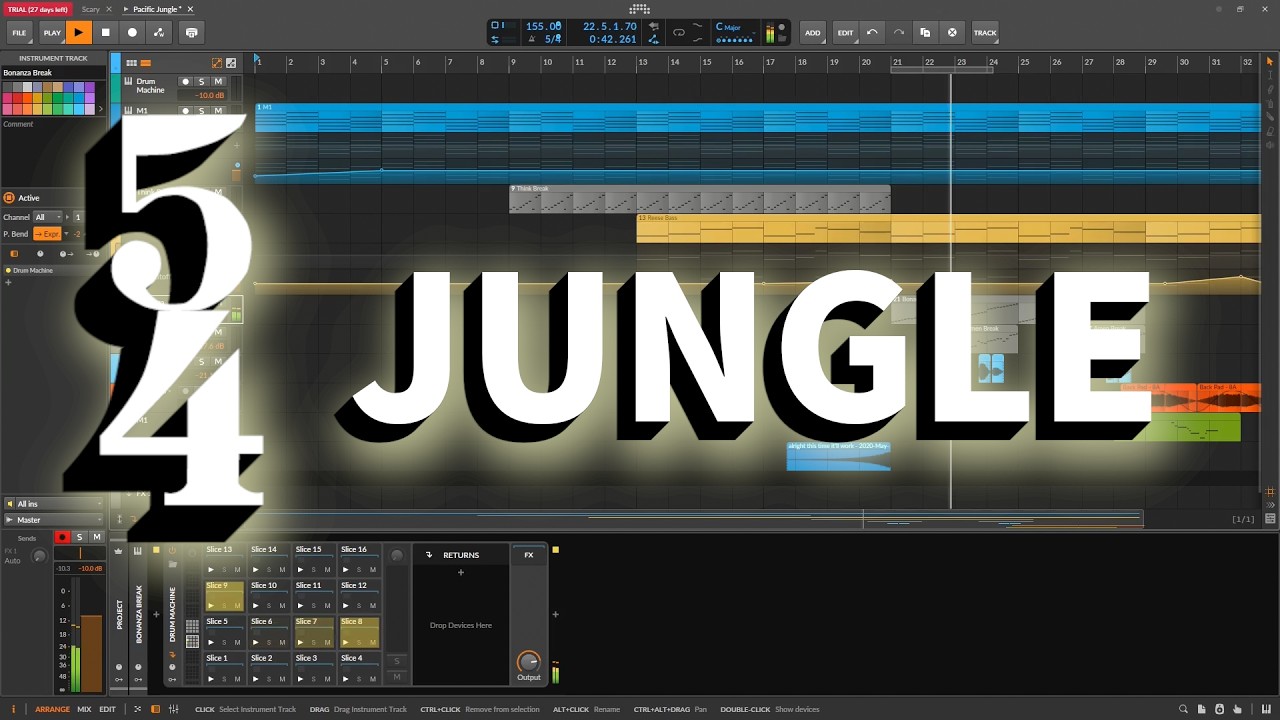Add a return with RETURNS plus icon
1280x720 pixels.
point(461,573)
